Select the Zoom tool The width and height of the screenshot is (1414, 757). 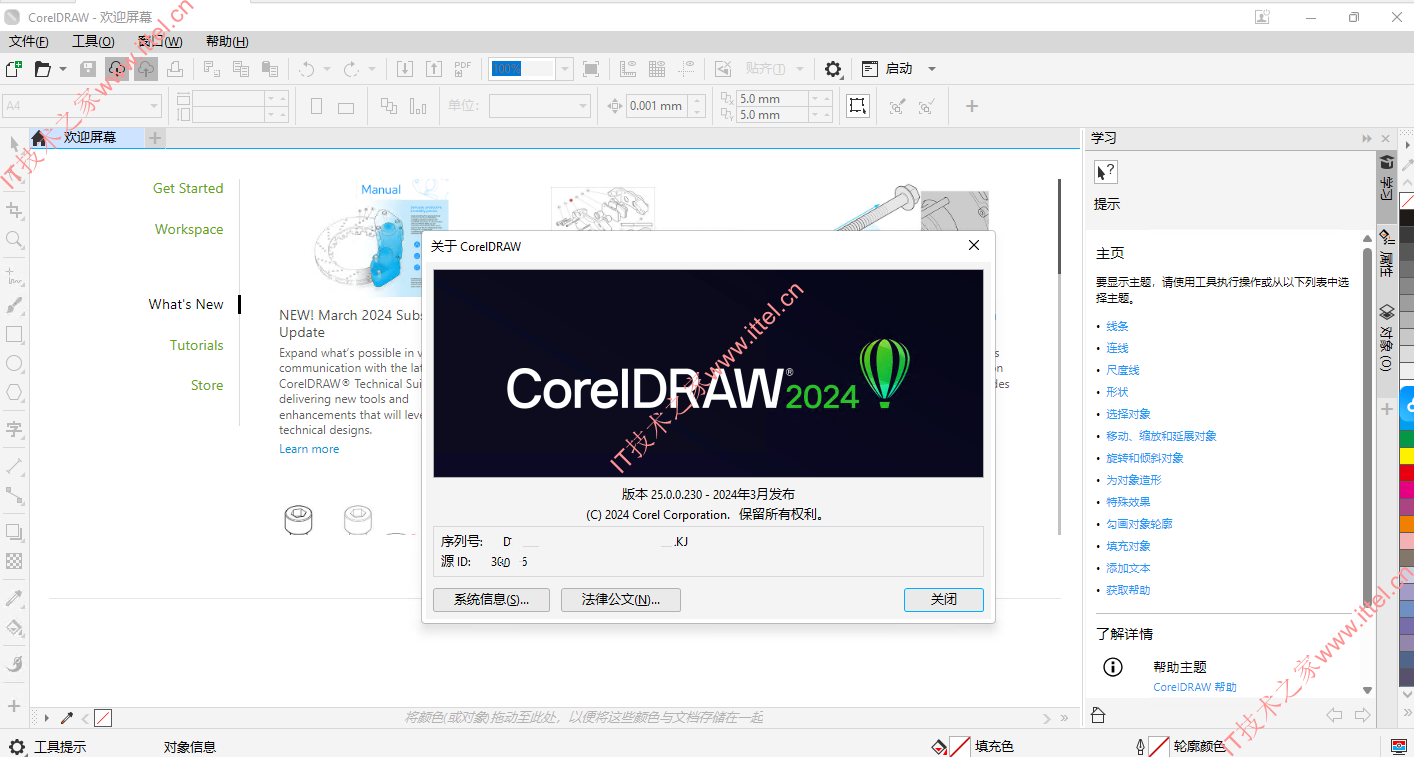pos(15,239)
